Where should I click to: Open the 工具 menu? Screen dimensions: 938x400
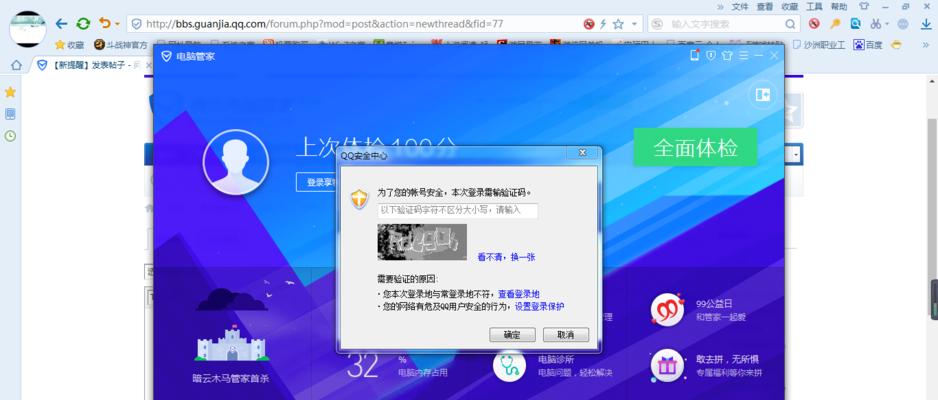[814, 7]
